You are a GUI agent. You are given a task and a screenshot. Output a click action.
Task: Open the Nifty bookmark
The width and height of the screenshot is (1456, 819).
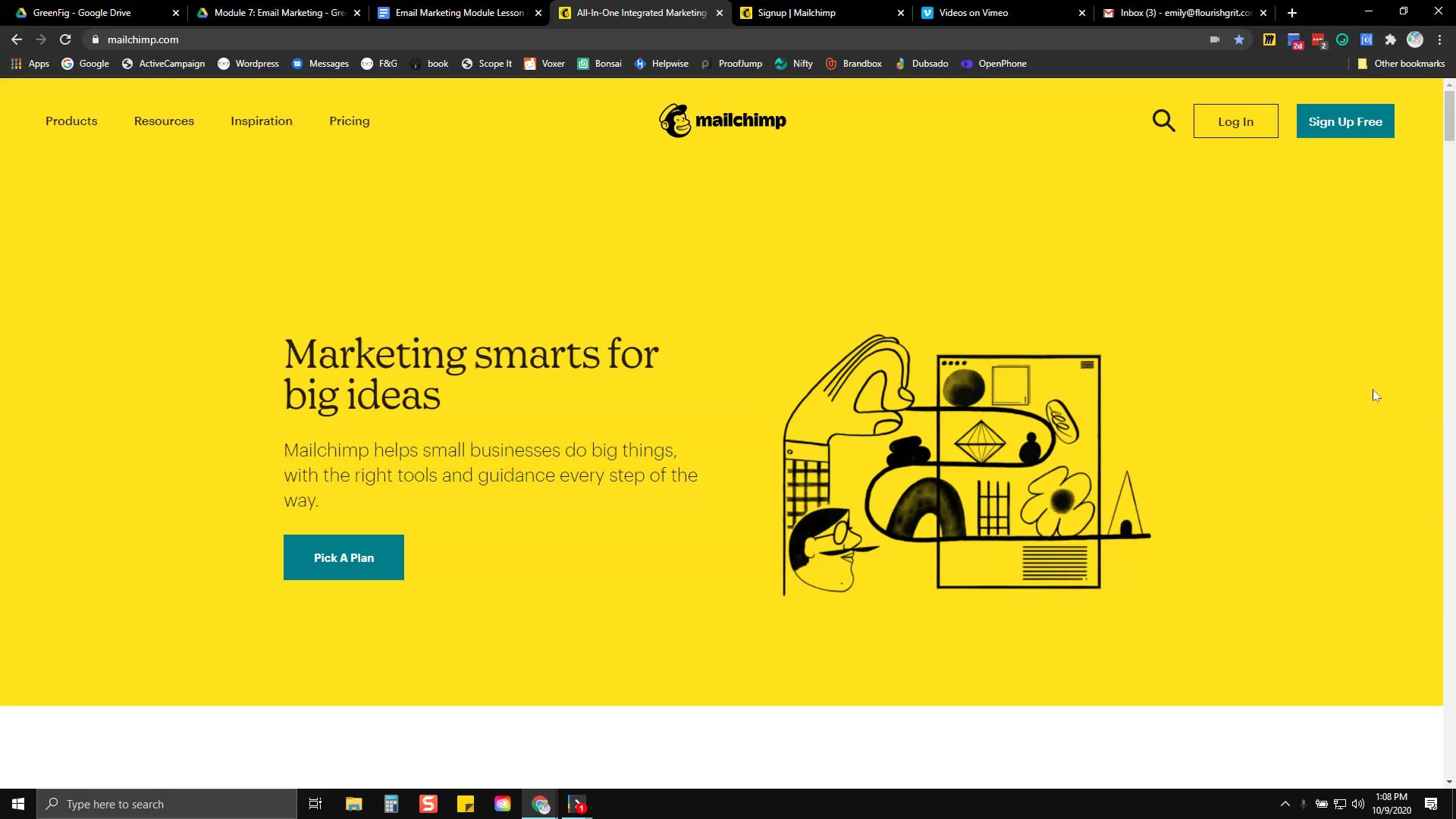(793, 64)
